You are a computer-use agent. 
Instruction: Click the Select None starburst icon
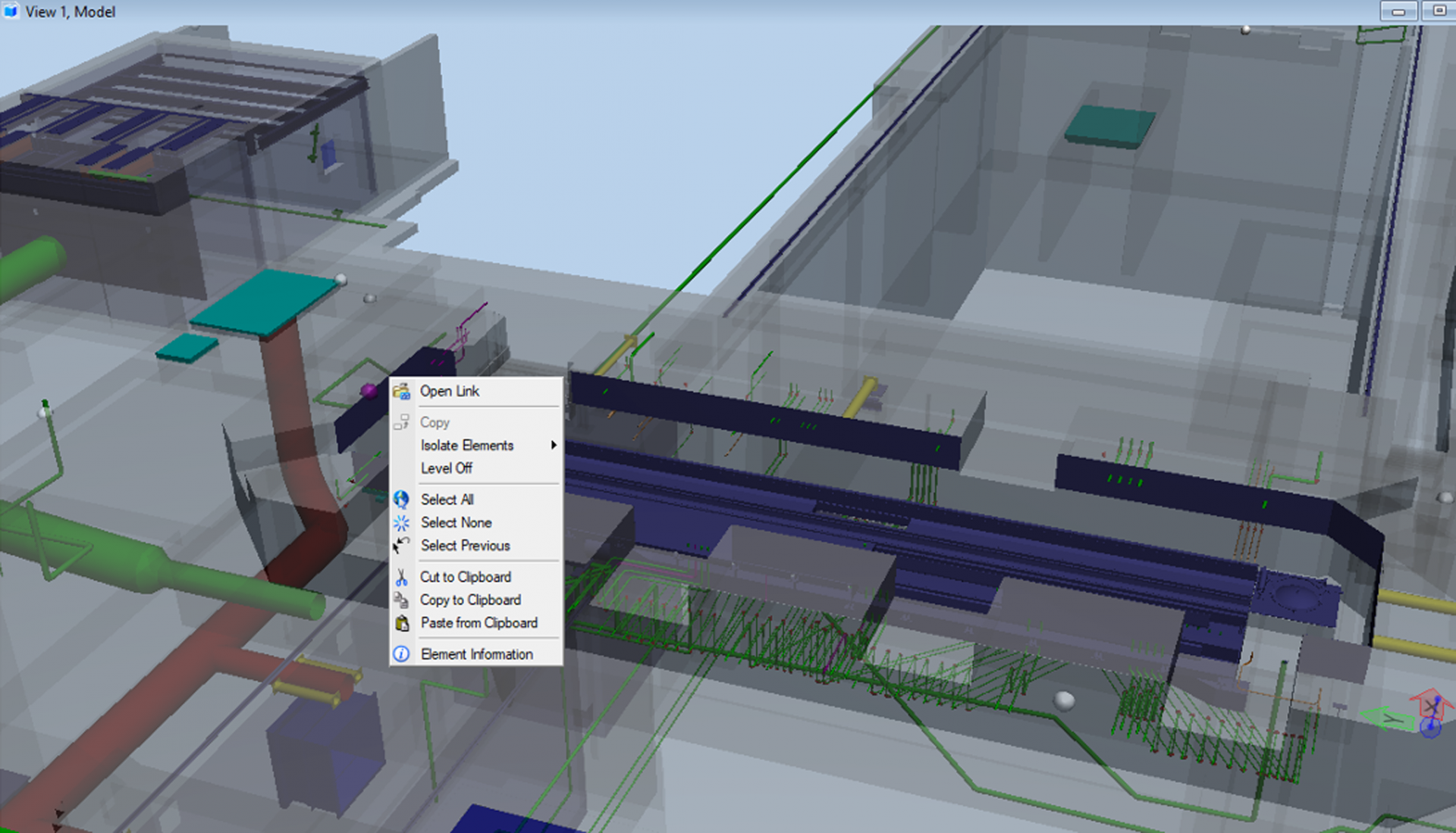401,523
